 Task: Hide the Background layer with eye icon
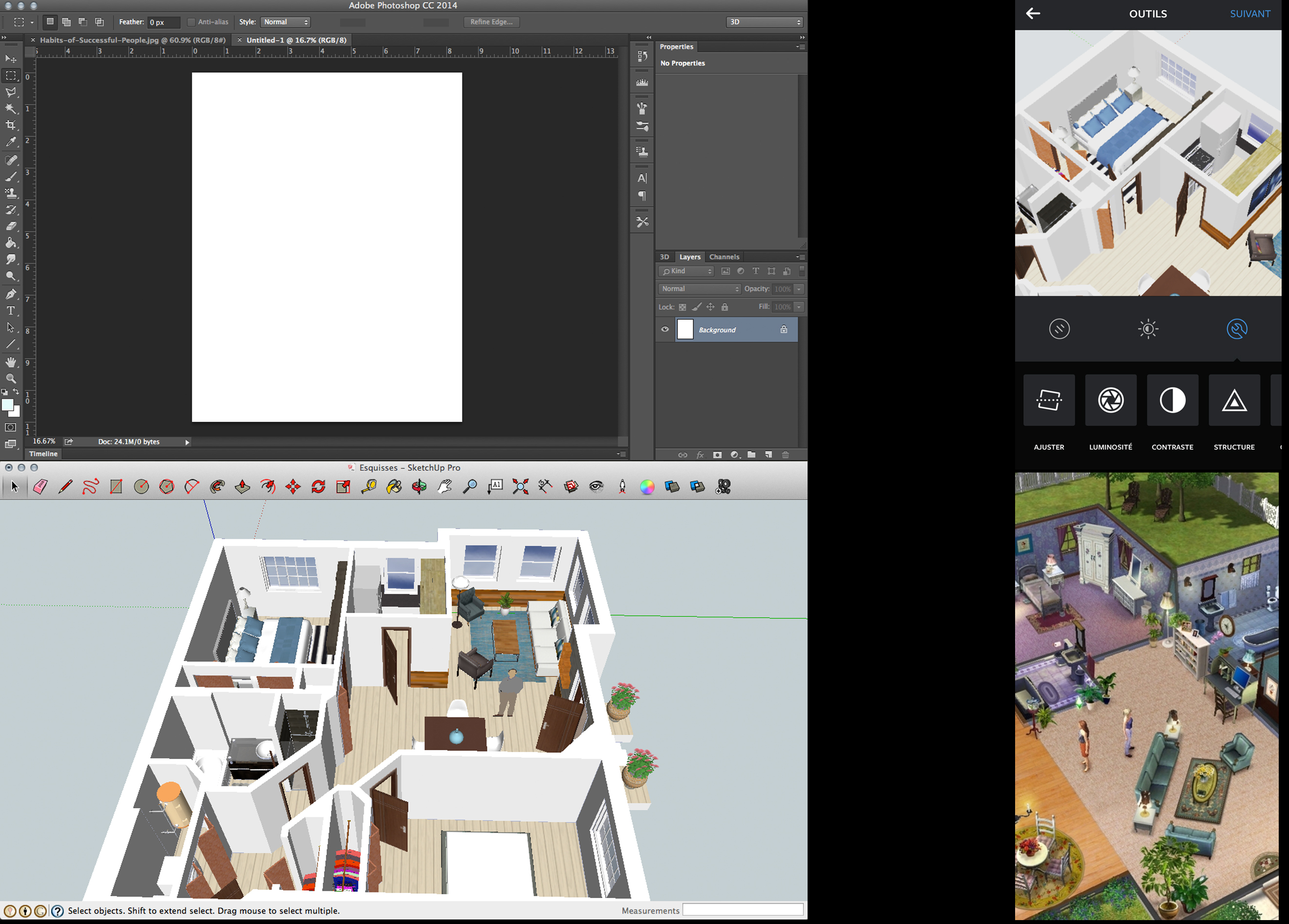(x=665, y=329)
